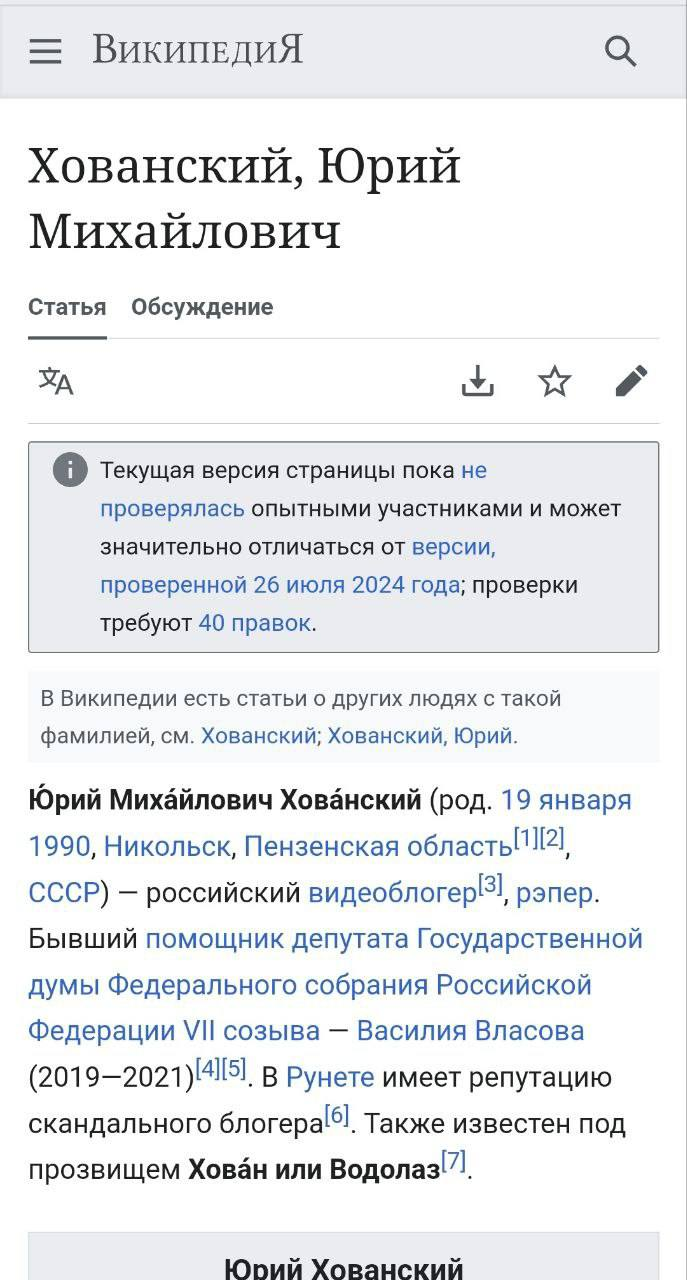Select the Статья tab
Viewport: 687px width, 1280px height.
pyautogui.click(x=67, y=307)
